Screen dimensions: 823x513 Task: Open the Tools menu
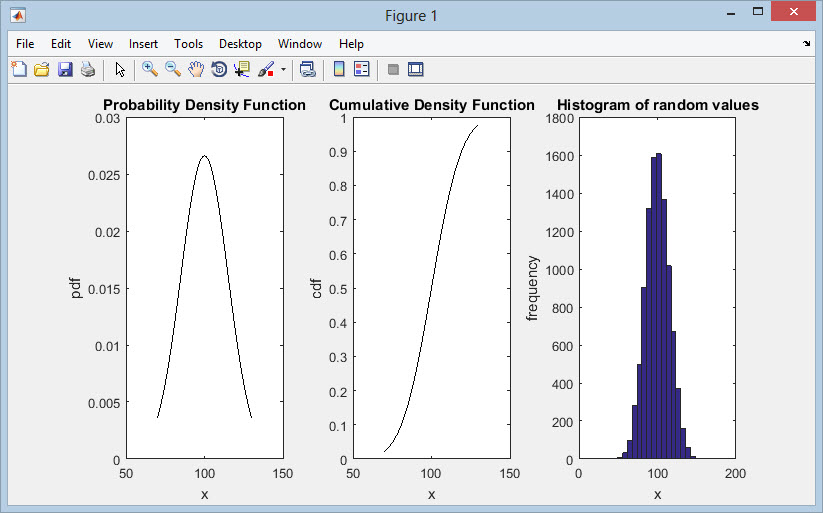(x=188, y=44)
